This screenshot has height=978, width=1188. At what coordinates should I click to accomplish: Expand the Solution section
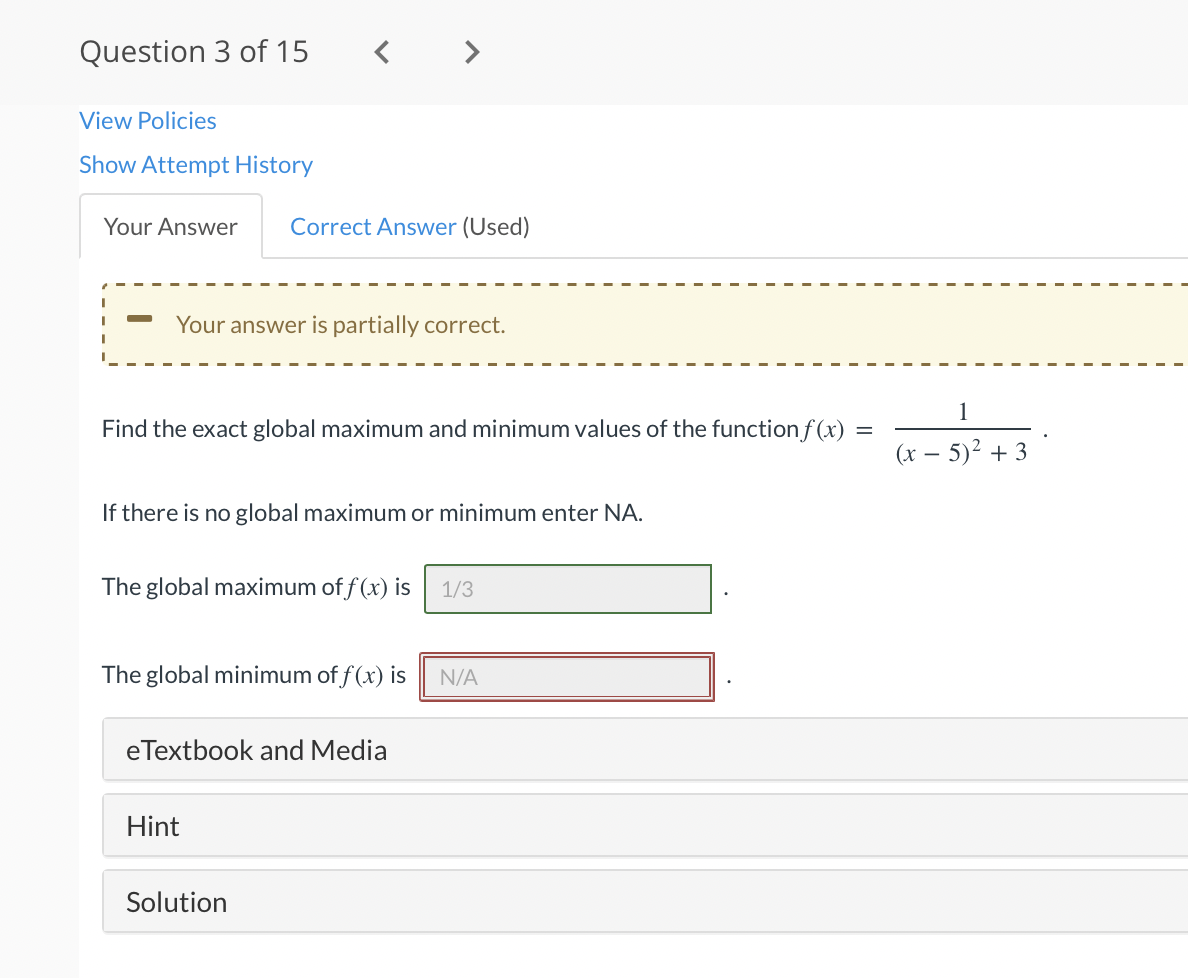[x=645, y=901]
